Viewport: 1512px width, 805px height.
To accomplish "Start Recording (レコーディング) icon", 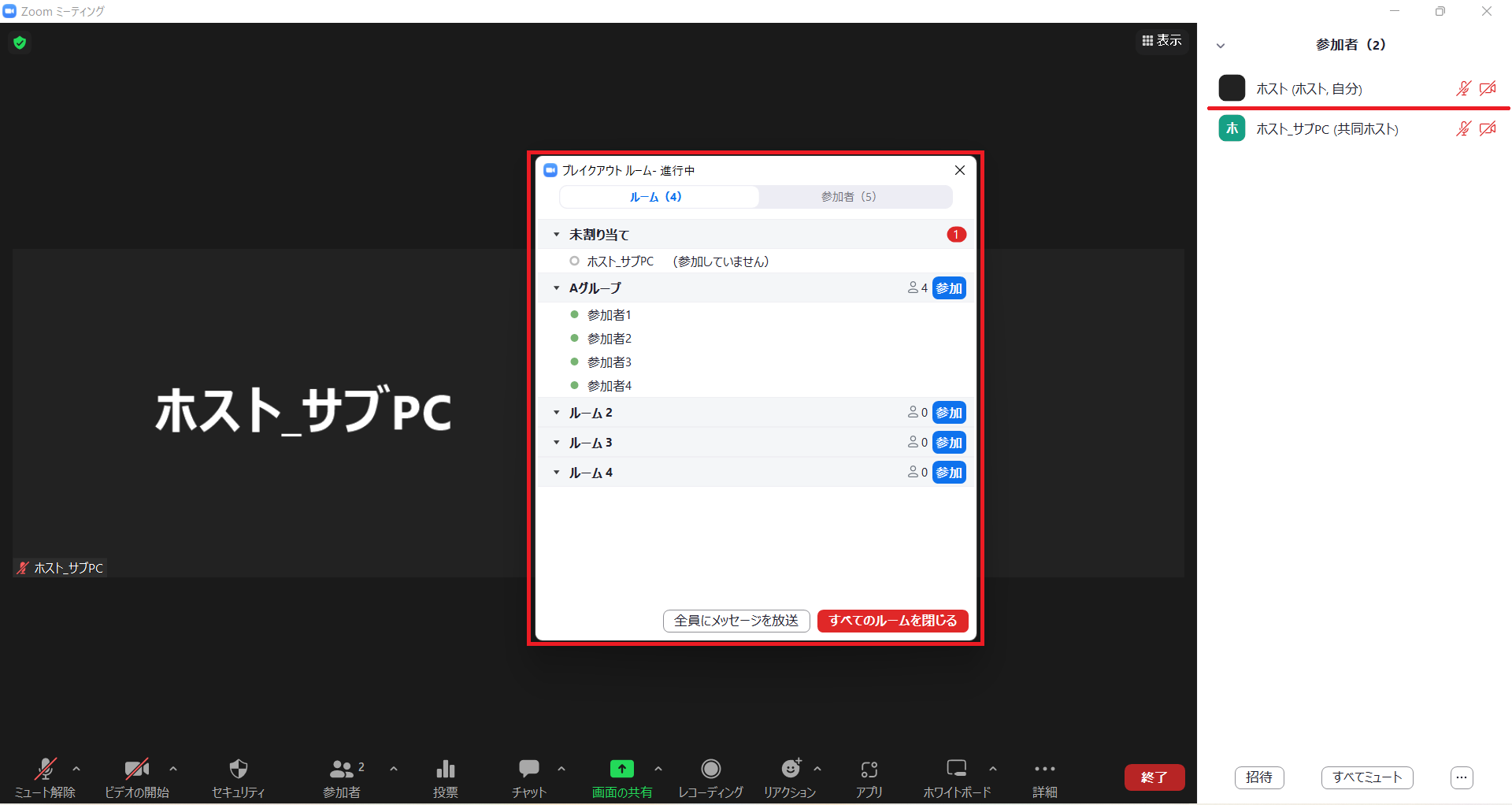I will tap(710, 770).
